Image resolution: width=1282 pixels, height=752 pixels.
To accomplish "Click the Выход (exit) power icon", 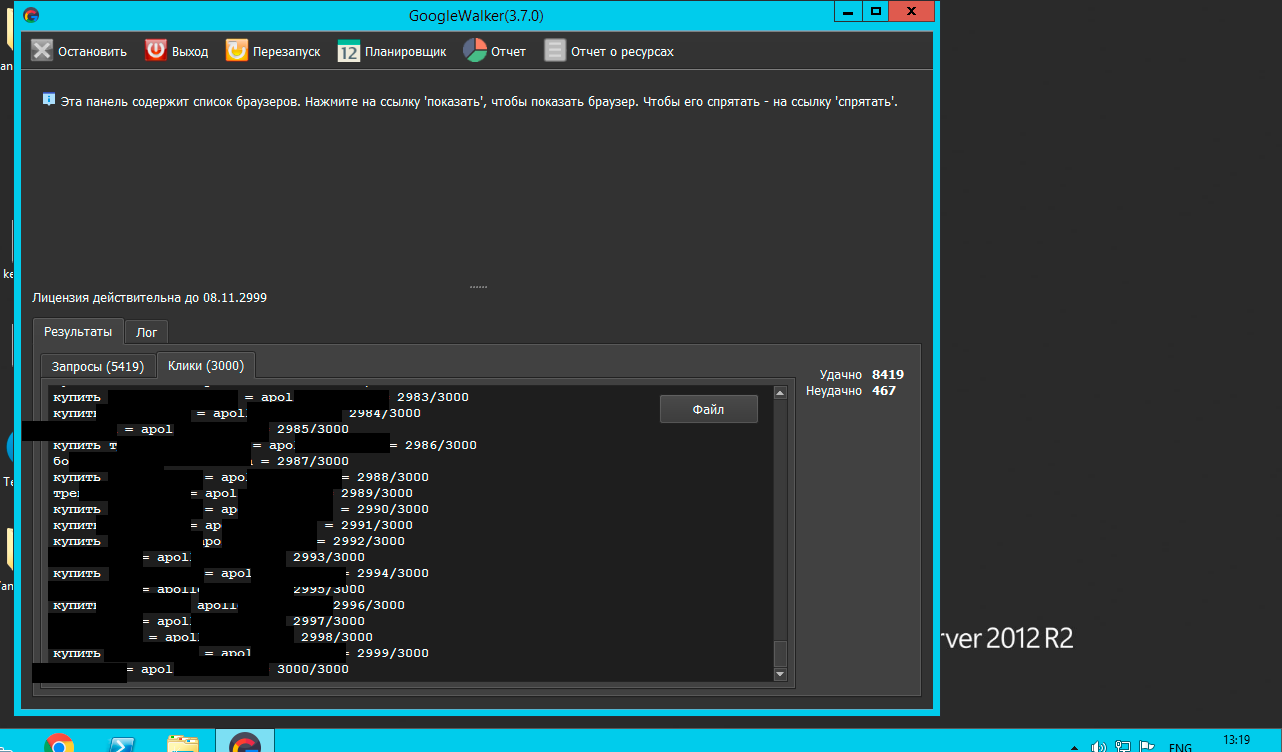I will (x=156, y=50).
